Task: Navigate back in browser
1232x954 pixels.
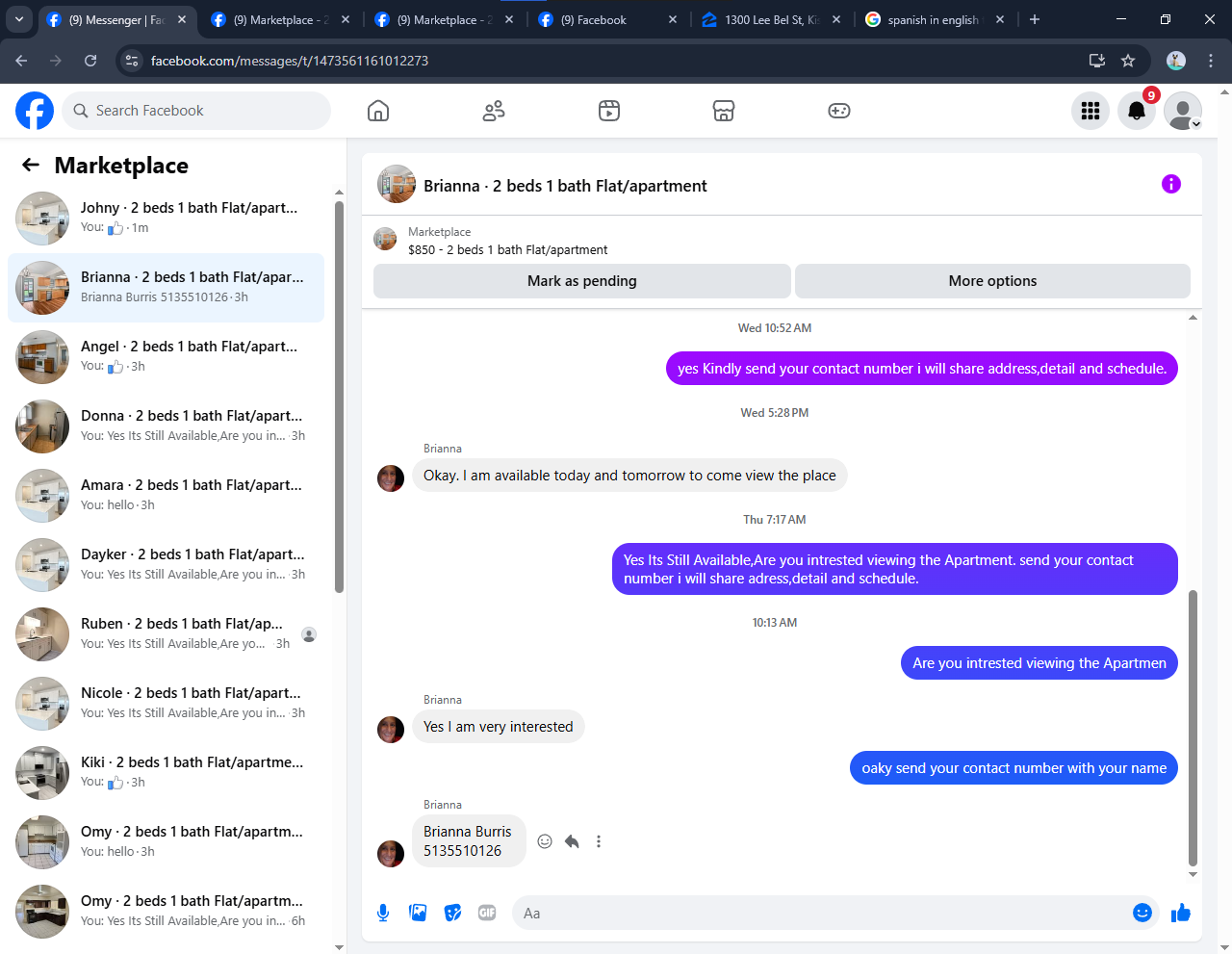Action: 21,61
